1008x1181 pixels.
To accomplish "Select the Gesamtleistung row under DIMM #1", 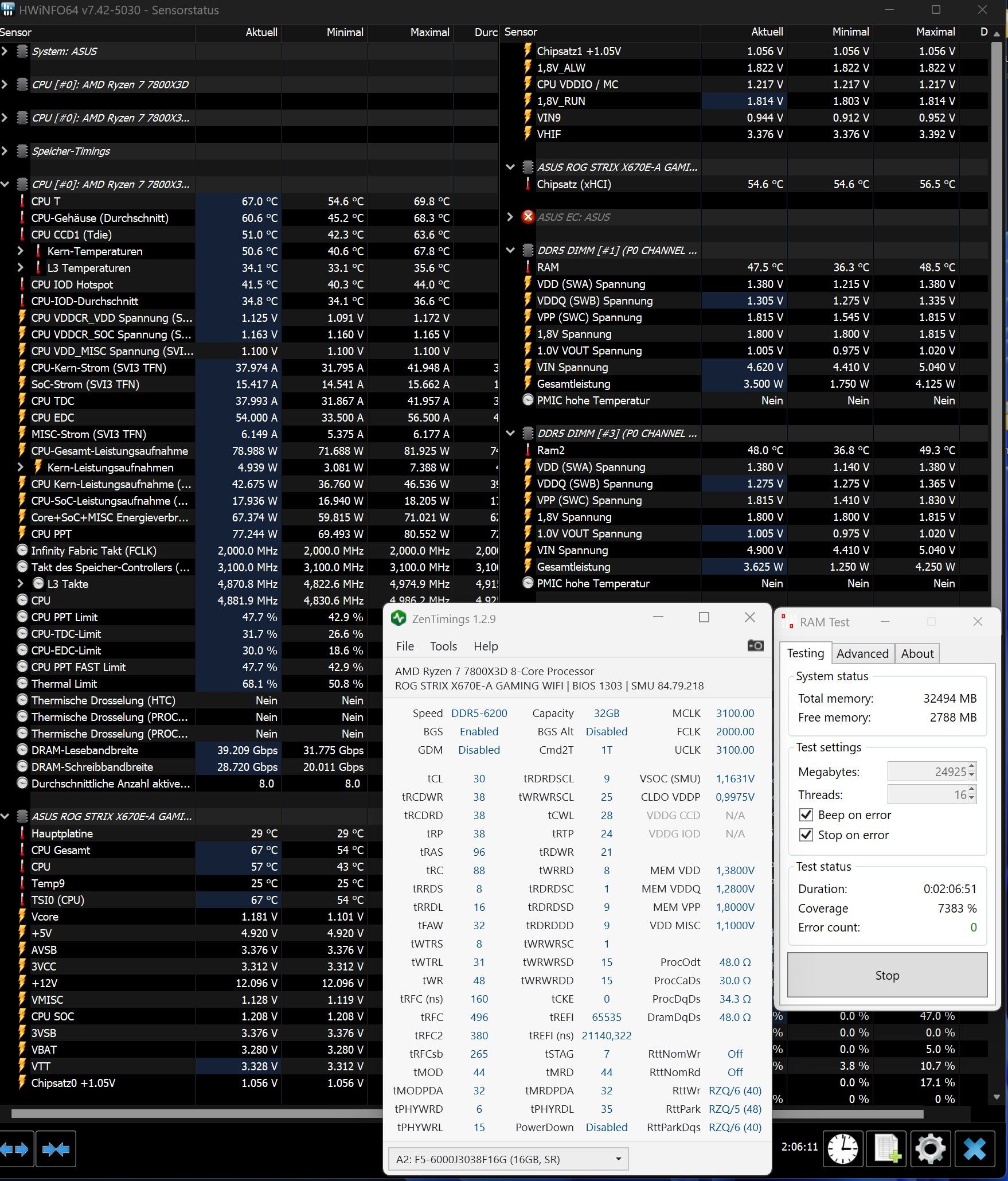I will pyautogui.click(x=745, y=384).
